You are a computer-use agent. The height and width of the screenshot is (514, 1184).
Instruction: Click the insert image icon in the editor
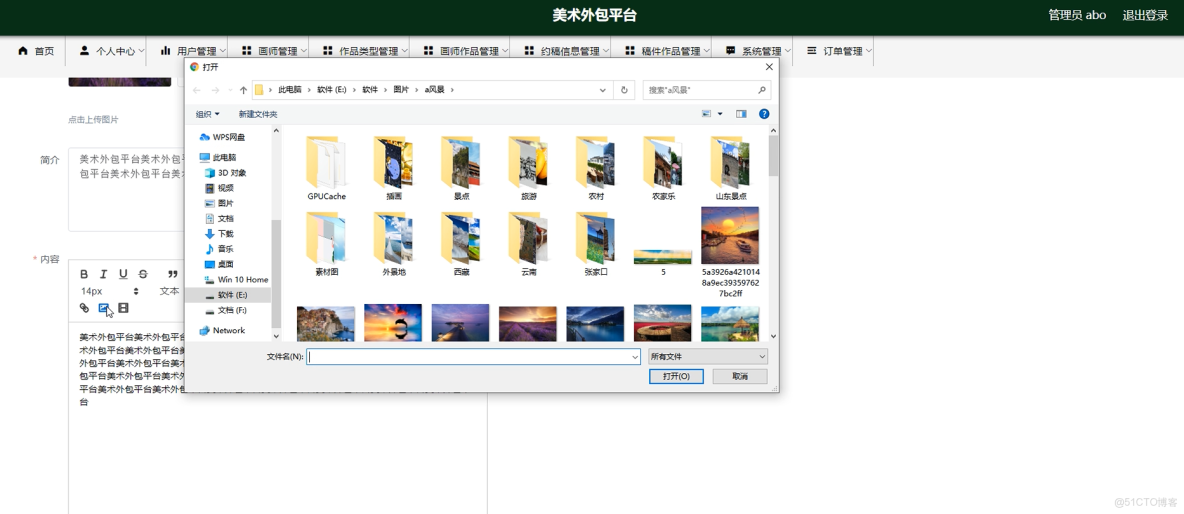click(104, 308)
